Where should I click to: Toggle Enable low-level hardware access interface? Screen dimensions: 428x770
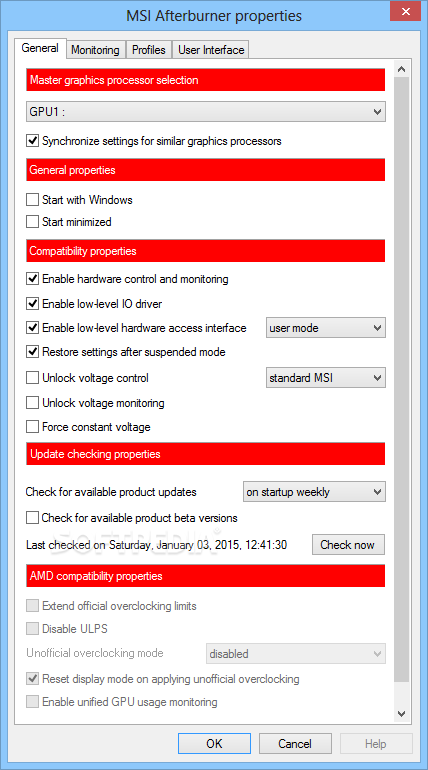[x=32, y=328]
